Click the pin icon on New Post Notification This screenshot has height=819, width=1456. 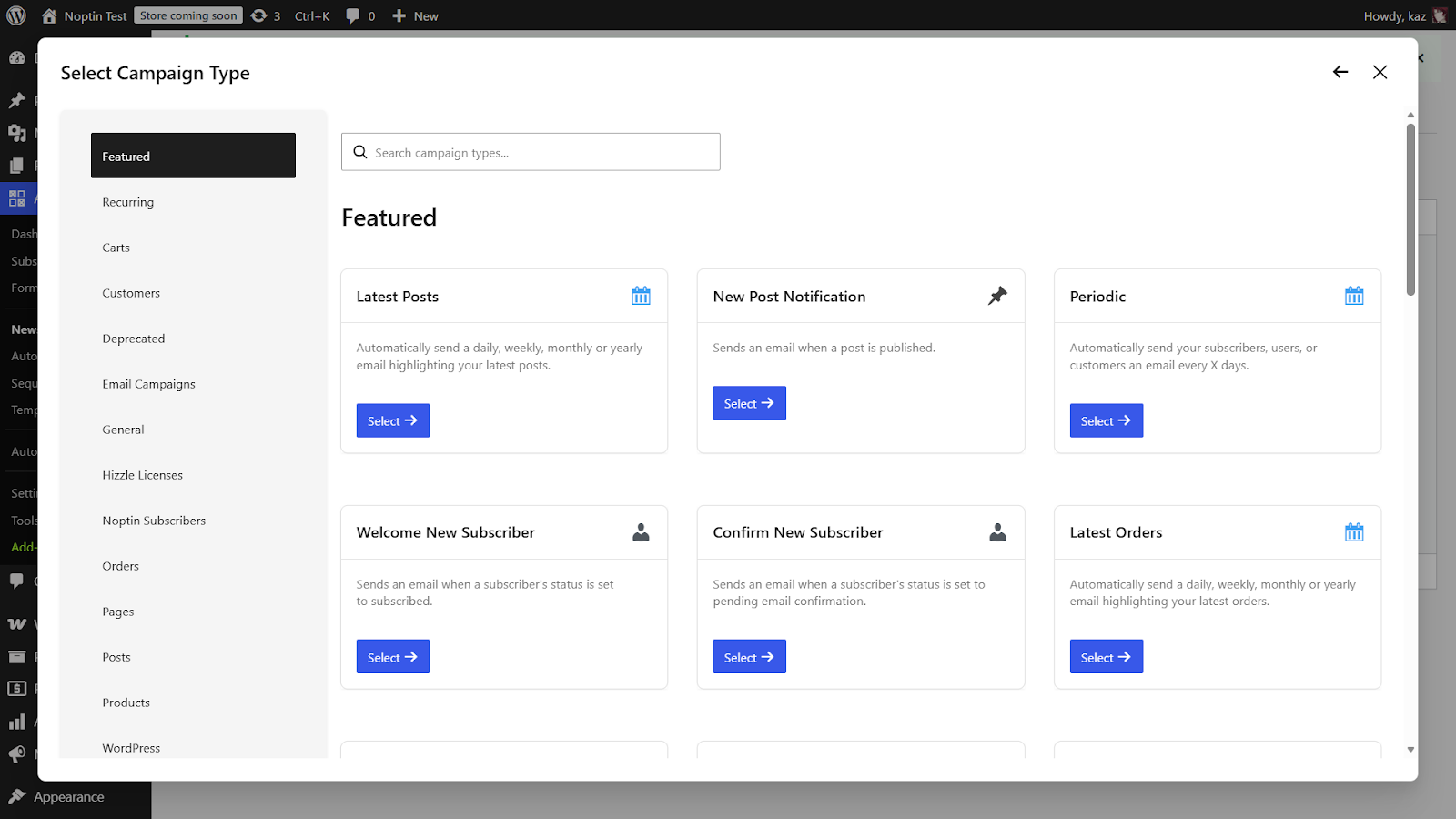click(997, 295)
